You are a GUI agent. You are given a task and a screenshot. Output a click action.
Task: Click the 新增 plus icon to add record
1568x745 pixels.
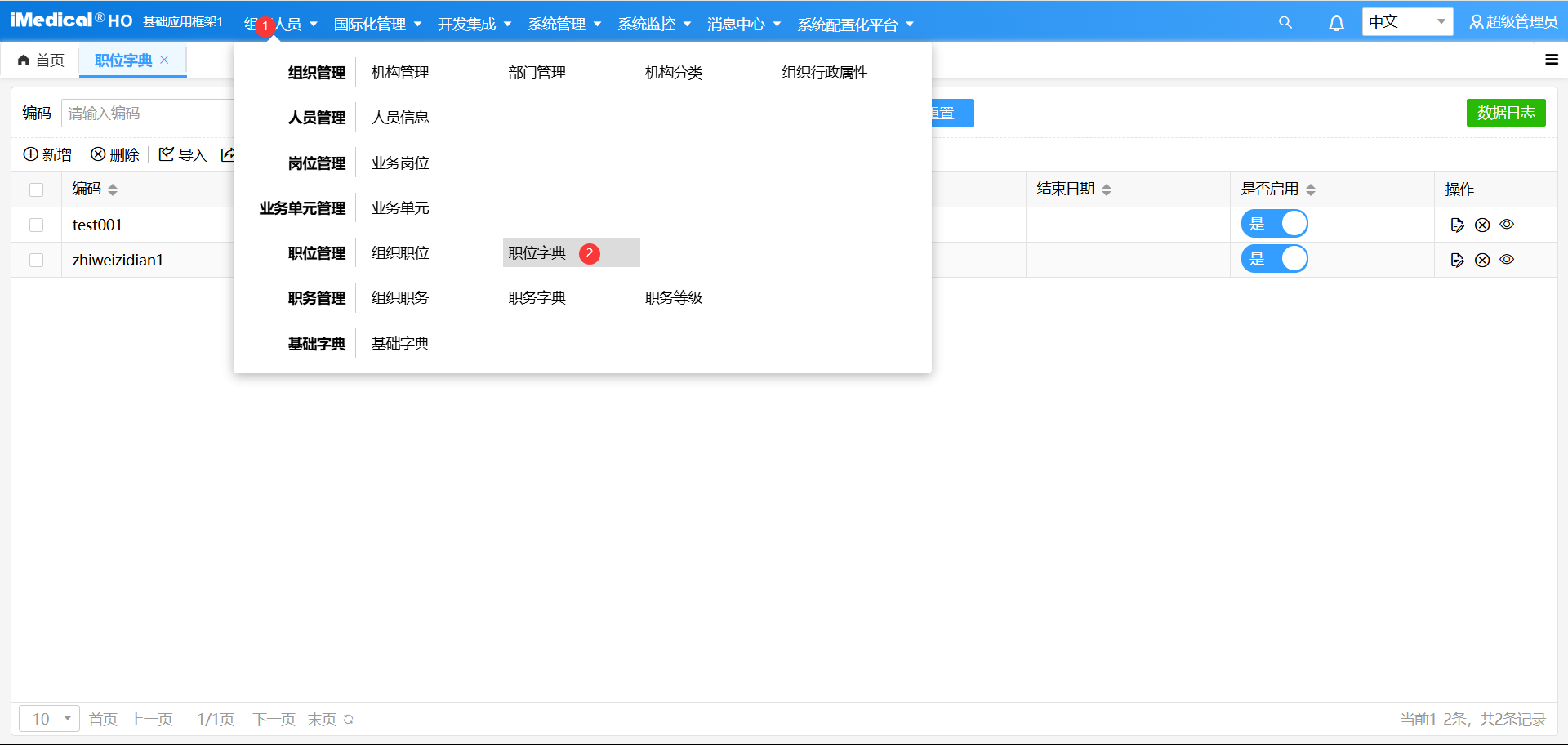click(x=30, y=154)
